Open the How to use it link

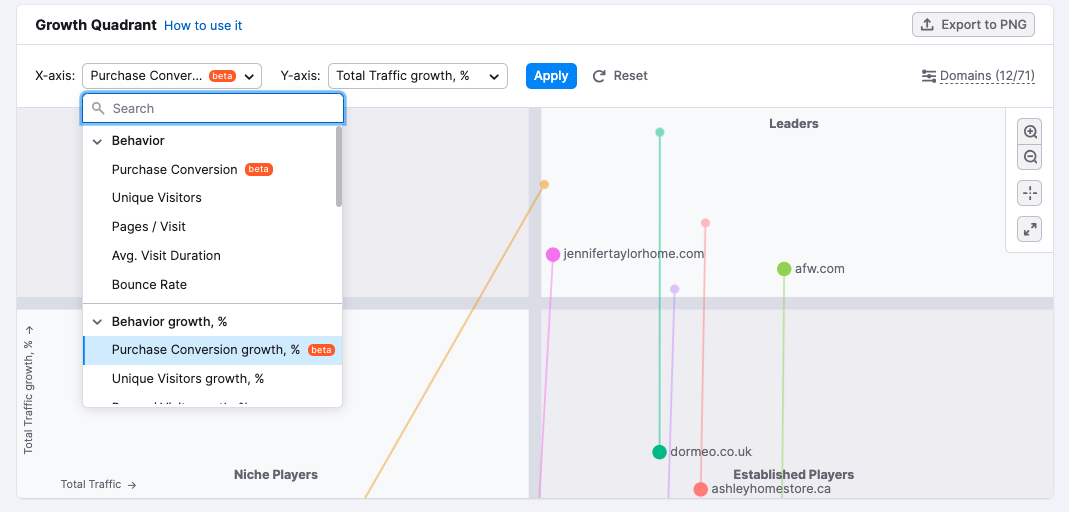(203, 25)
